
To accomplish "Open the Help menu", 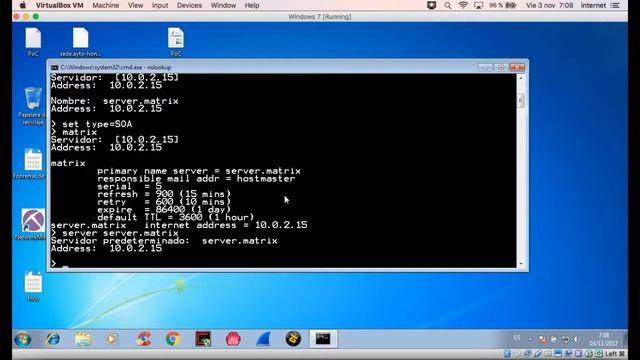I will 252,5.
